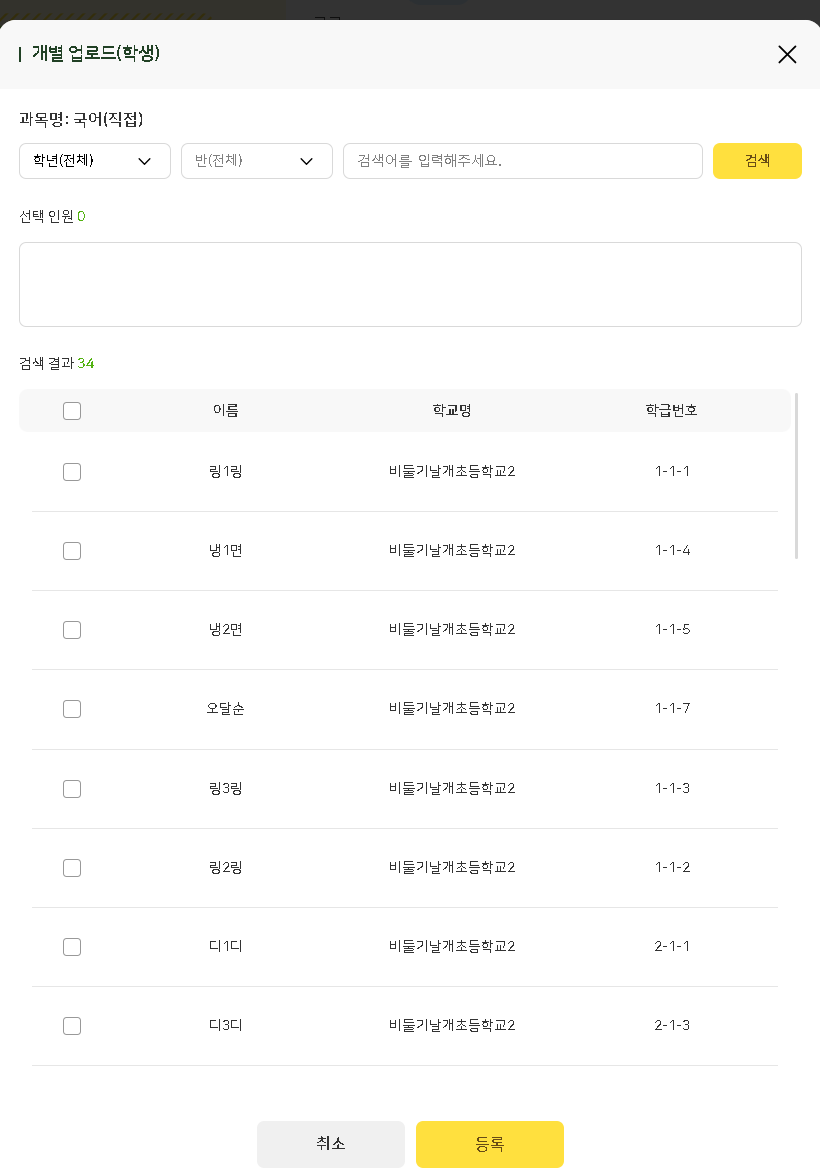Tick the checkbox next to 오달순
820x1172 pixels.
coord(72,709)
